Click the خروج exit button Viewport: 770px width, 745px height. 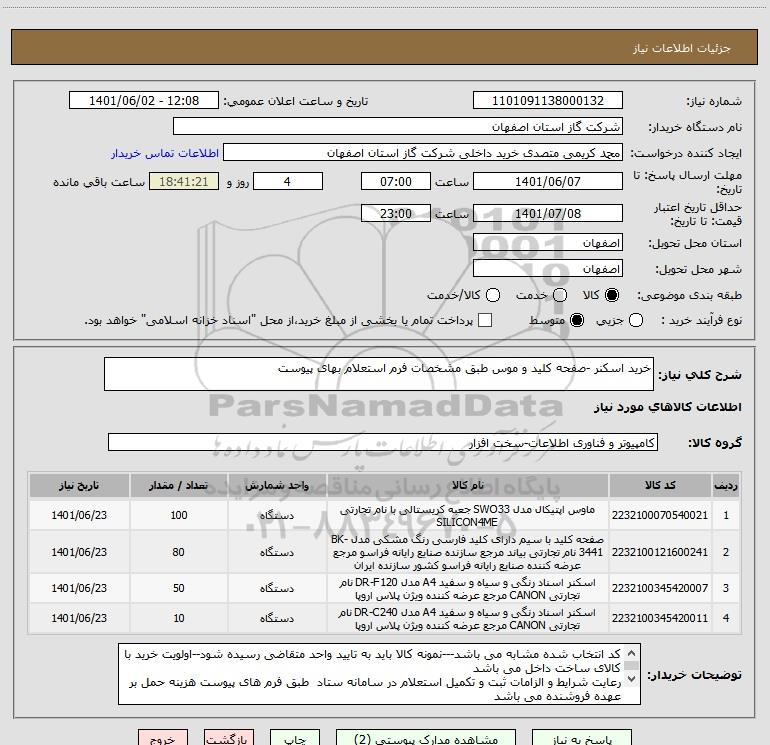click(163, 739)
